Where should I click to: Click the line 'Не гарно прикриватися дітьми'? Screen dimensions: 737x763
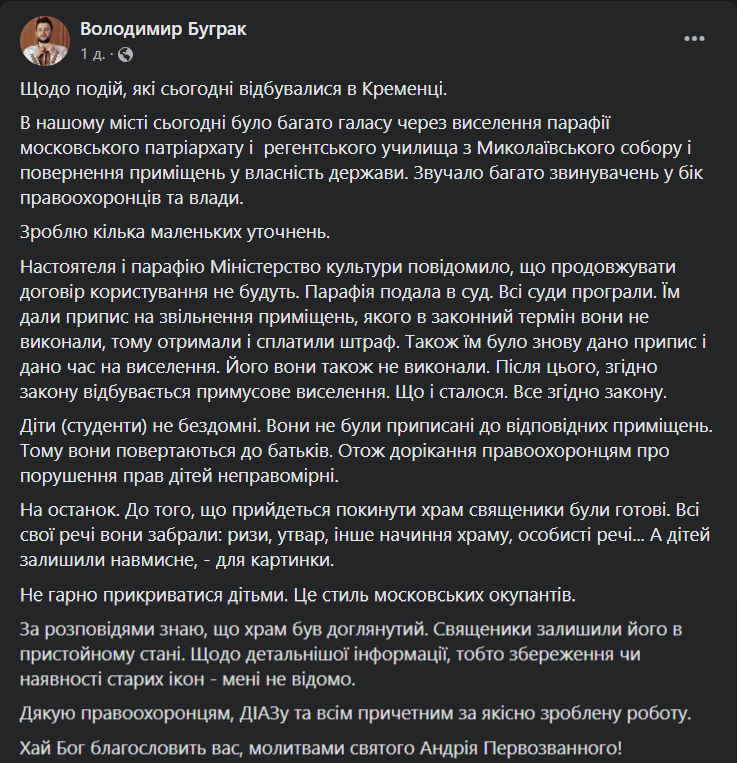tap(297, 595)
